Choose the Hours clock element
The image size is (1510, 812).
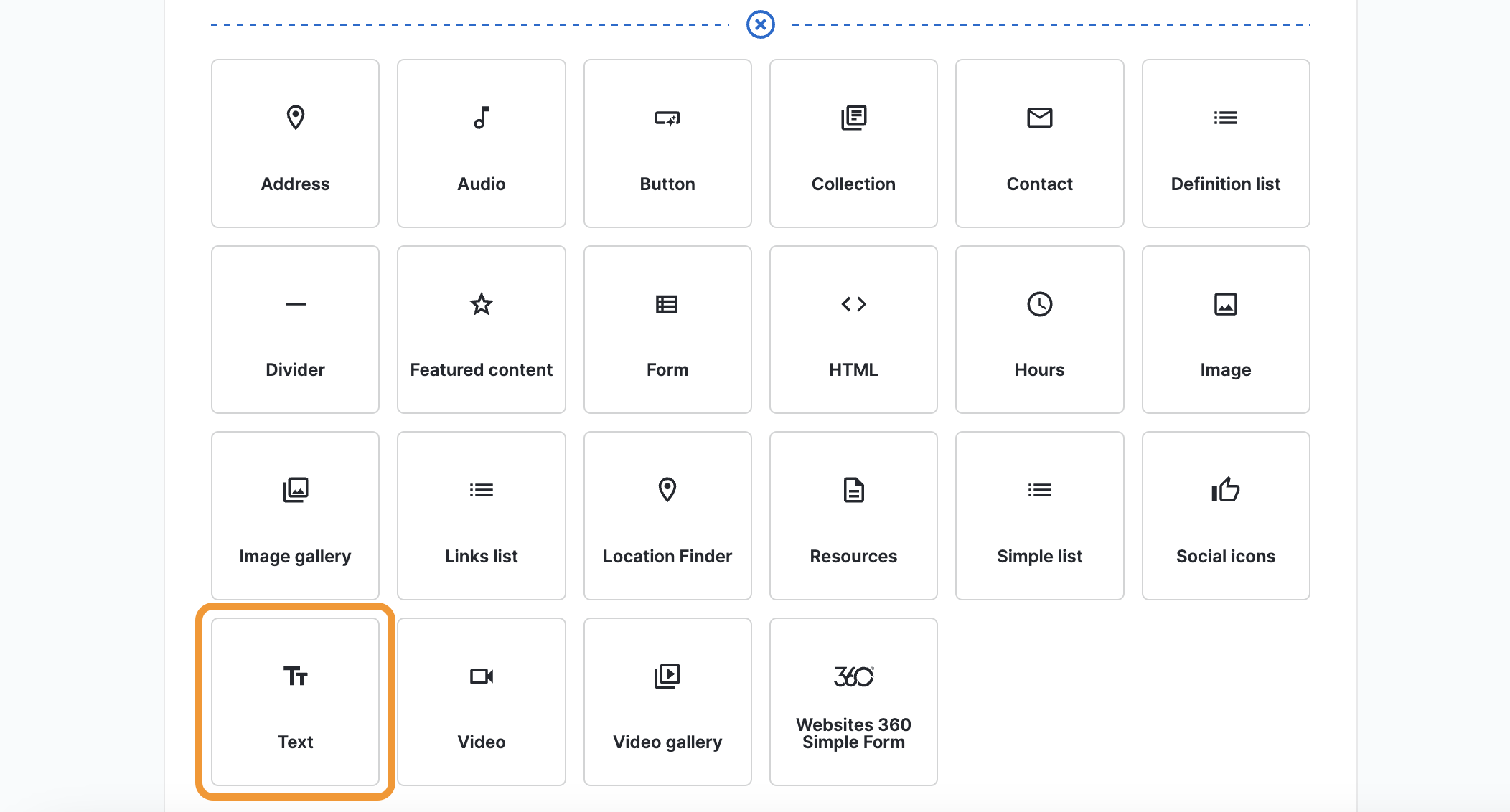pyautogui.click(x=1038, y=329)
